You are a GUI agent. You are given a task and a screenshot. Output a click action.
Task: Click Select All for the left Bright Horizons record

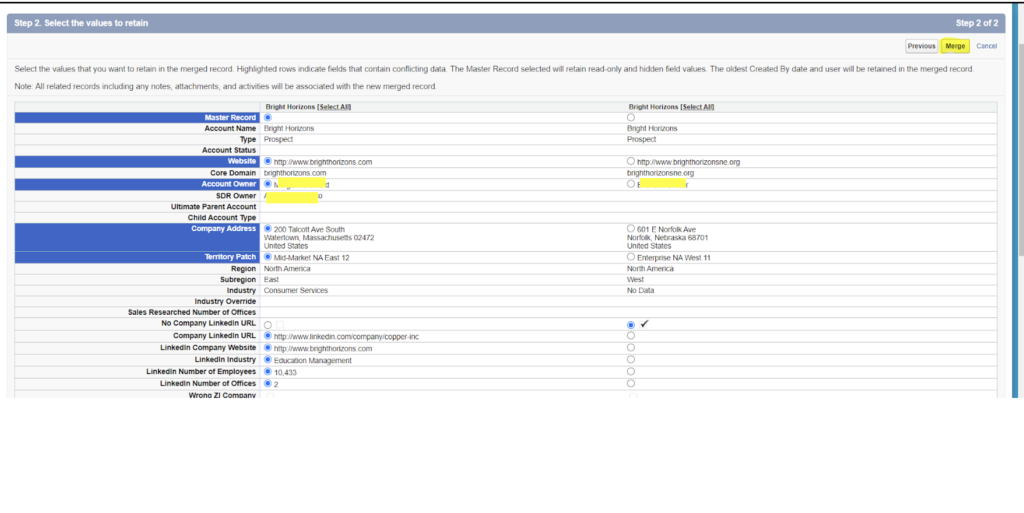coord(334,107)
